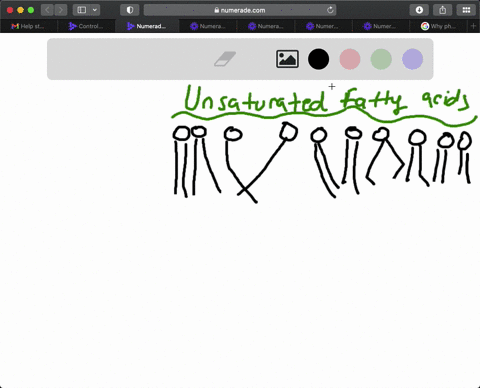Enter full screen with green button
Screen dimensions: 480x388
(x=31, y=10)
